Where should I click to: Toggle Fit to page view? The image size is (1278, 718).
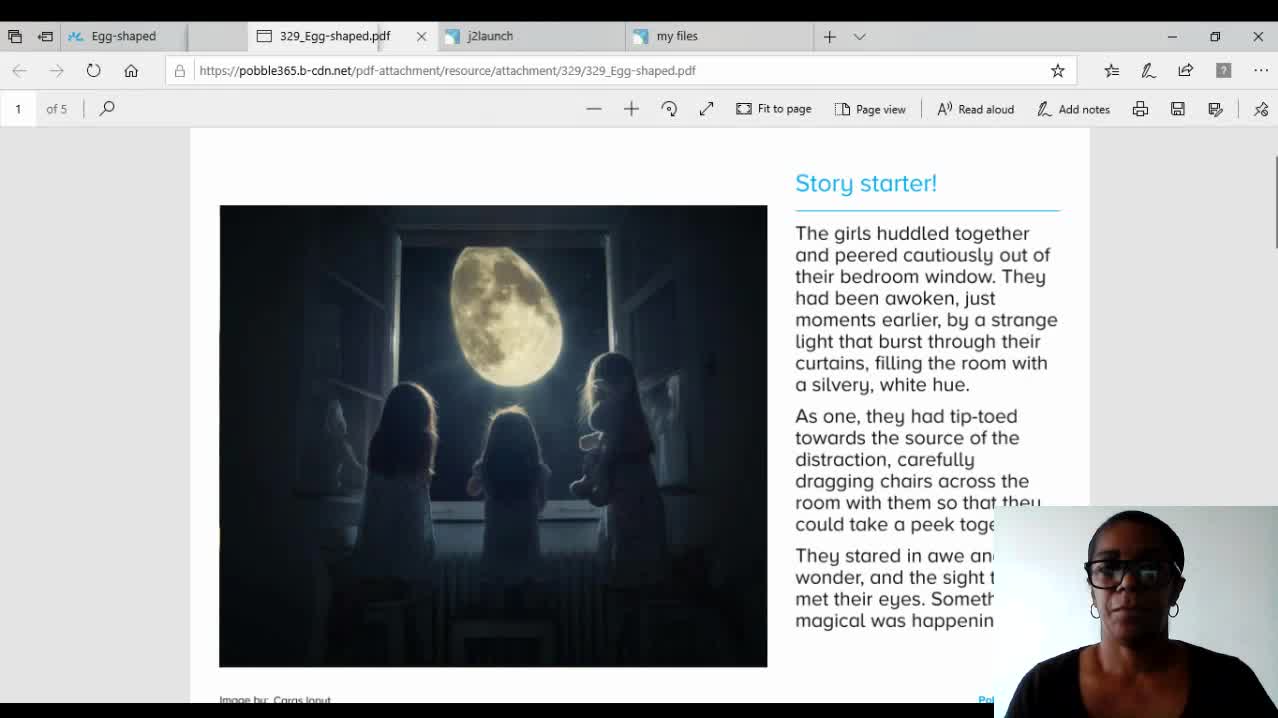coord(773,109)
